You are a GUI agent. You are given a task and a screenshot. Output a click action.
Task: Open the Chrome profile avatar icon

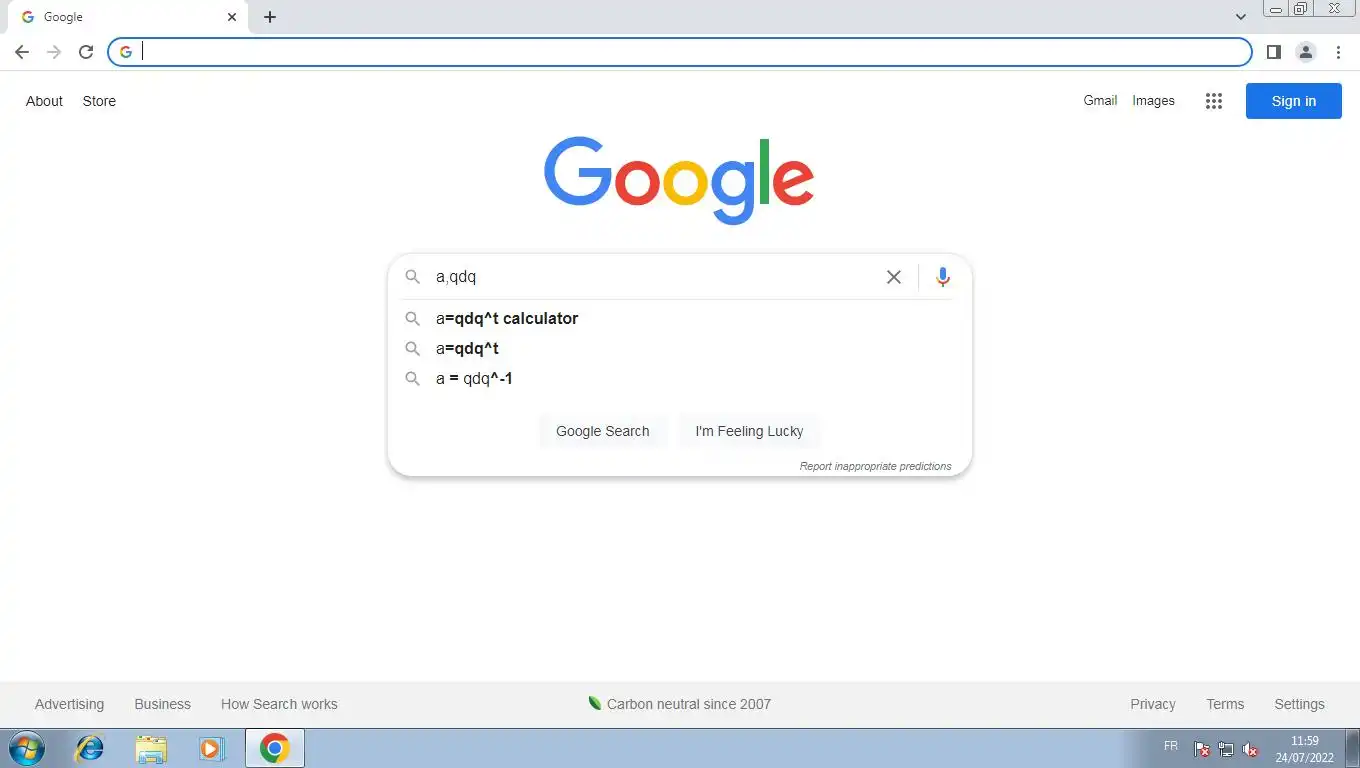click(1306, 52)
